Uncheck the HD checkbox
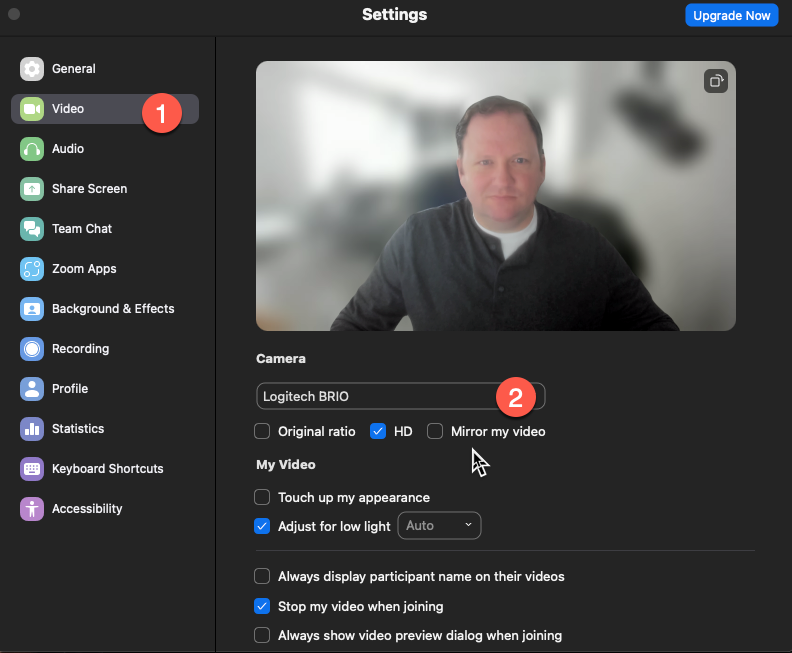792x653 pixels. tap(378, 431)
